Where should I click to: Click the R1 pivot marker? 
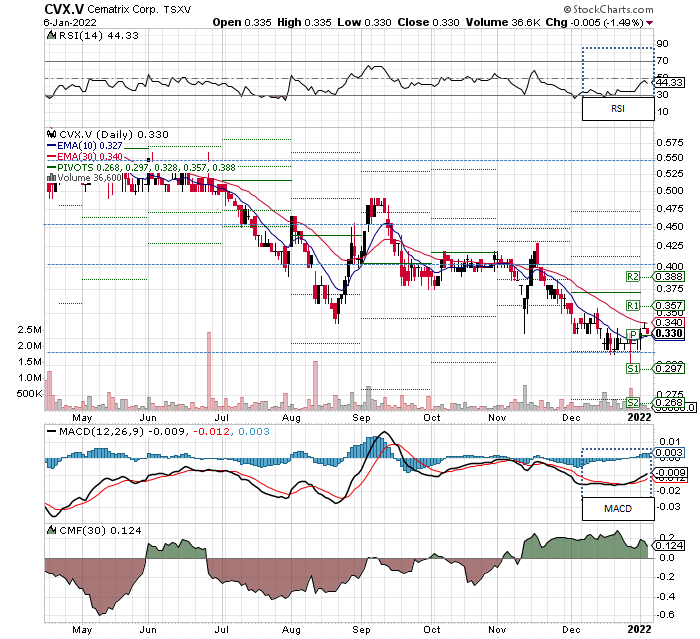click(x=633, y=305)
